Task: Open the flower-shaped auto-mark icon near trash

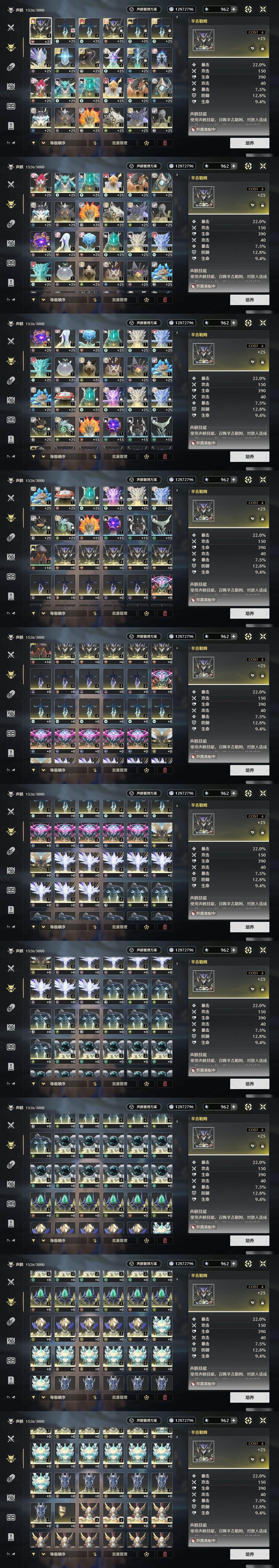Action: 146,143
